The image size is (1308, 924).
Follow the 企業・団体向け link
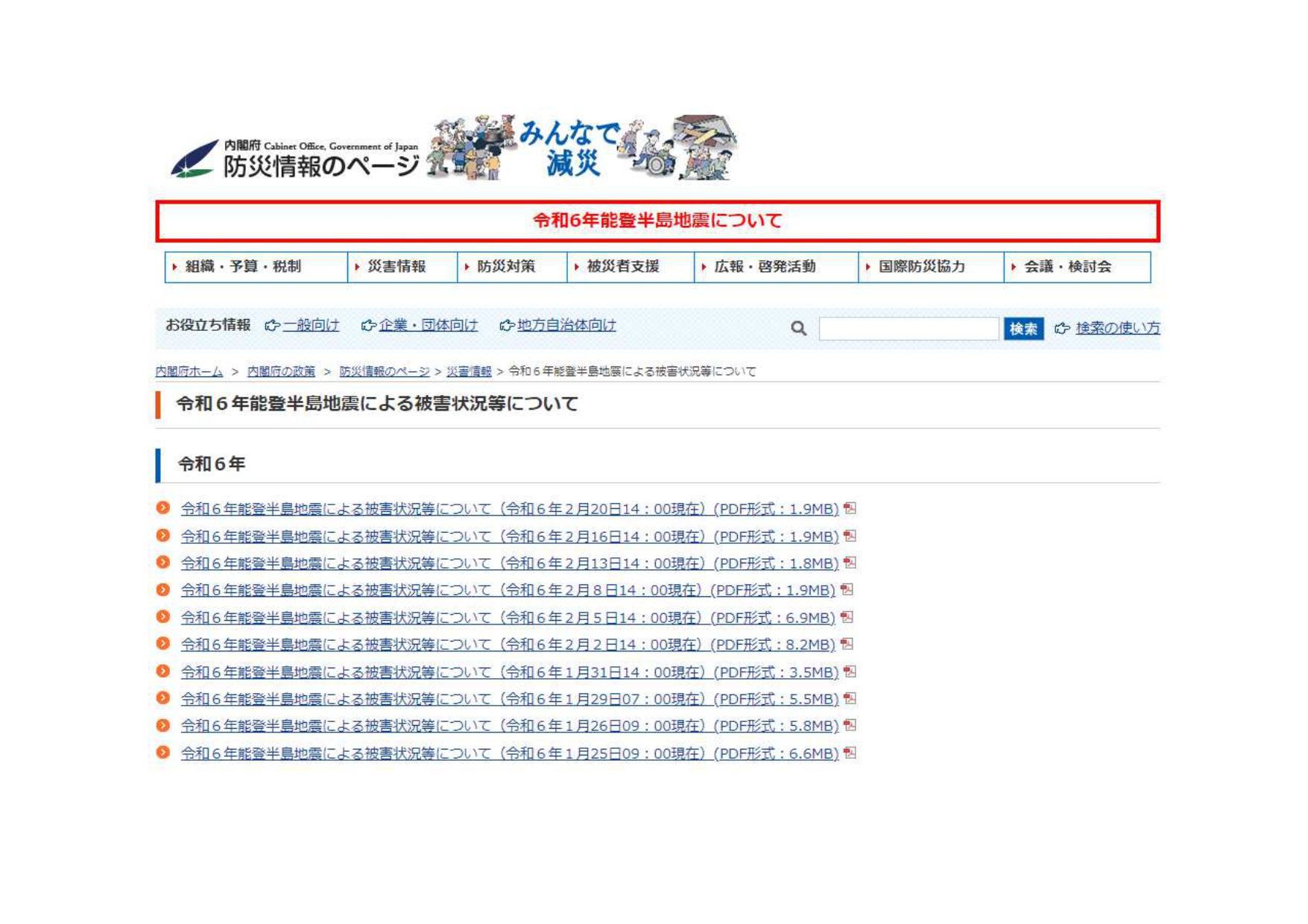(429, 326)
